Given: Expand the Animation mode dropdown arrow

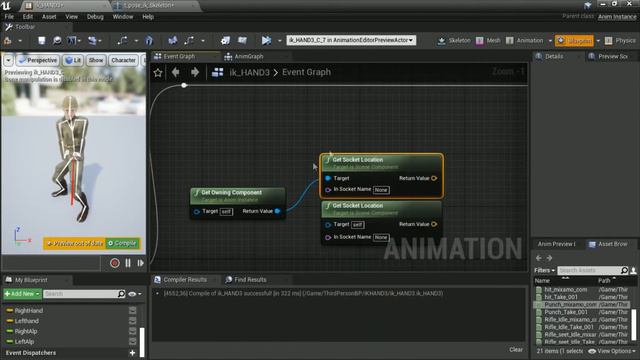Looking at the screenshot, I should coord(550,40).
